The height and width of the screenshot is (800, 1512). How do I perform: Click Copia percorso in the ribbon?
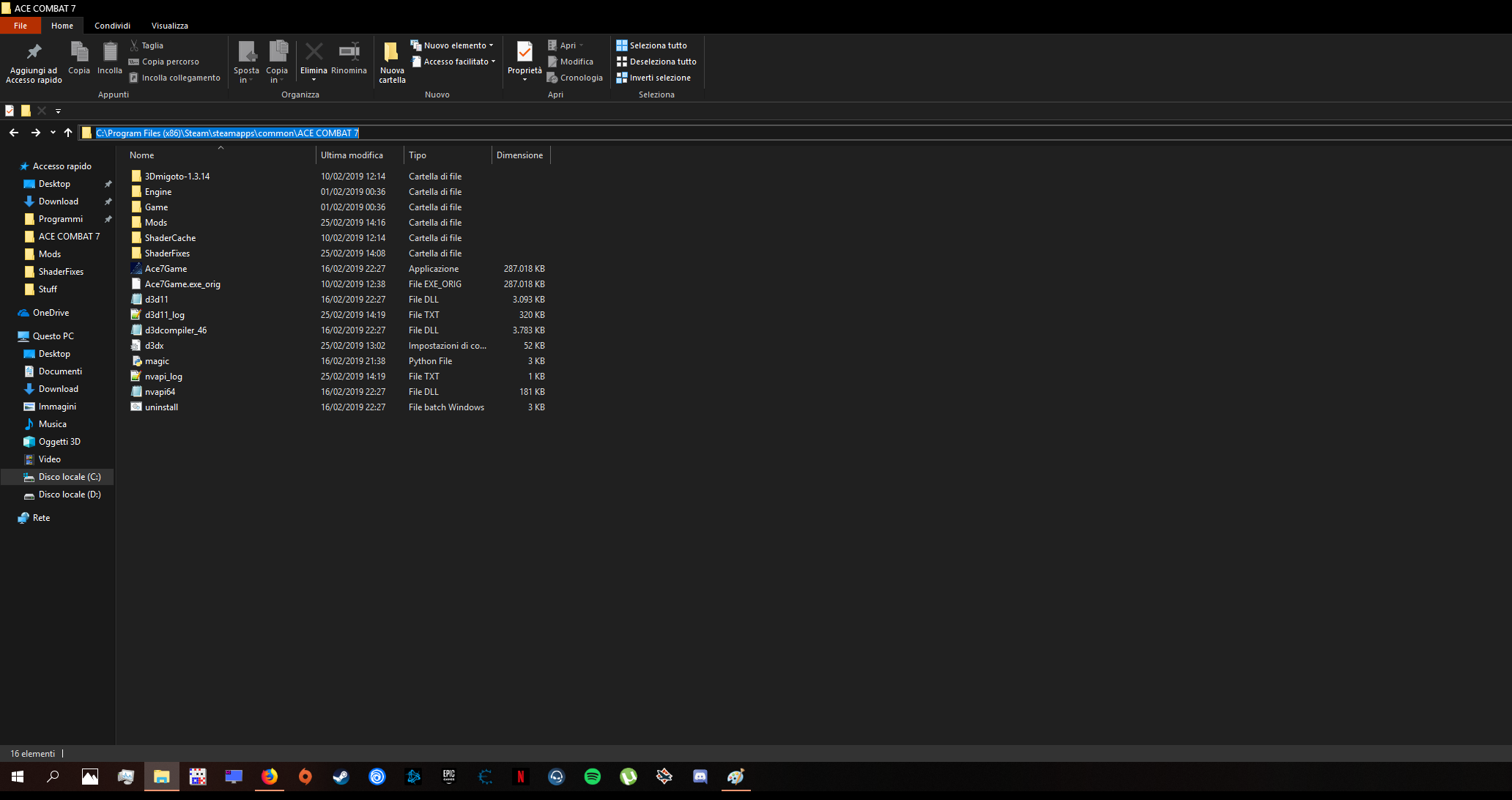[164, 62]
